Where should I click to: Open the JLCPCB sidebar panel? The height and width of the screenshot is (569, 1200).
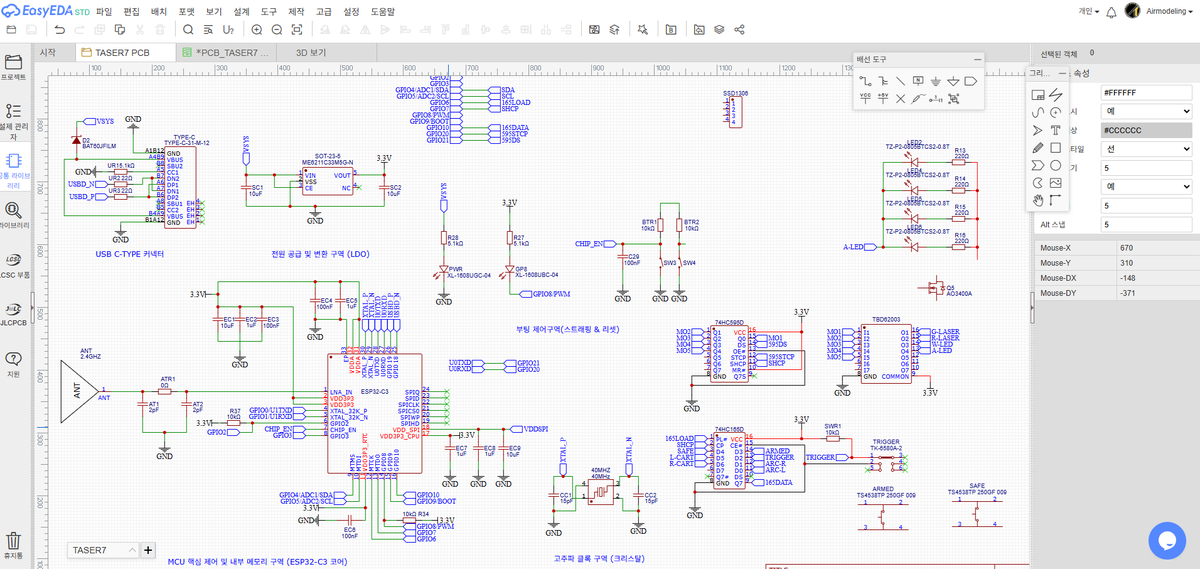14,313
